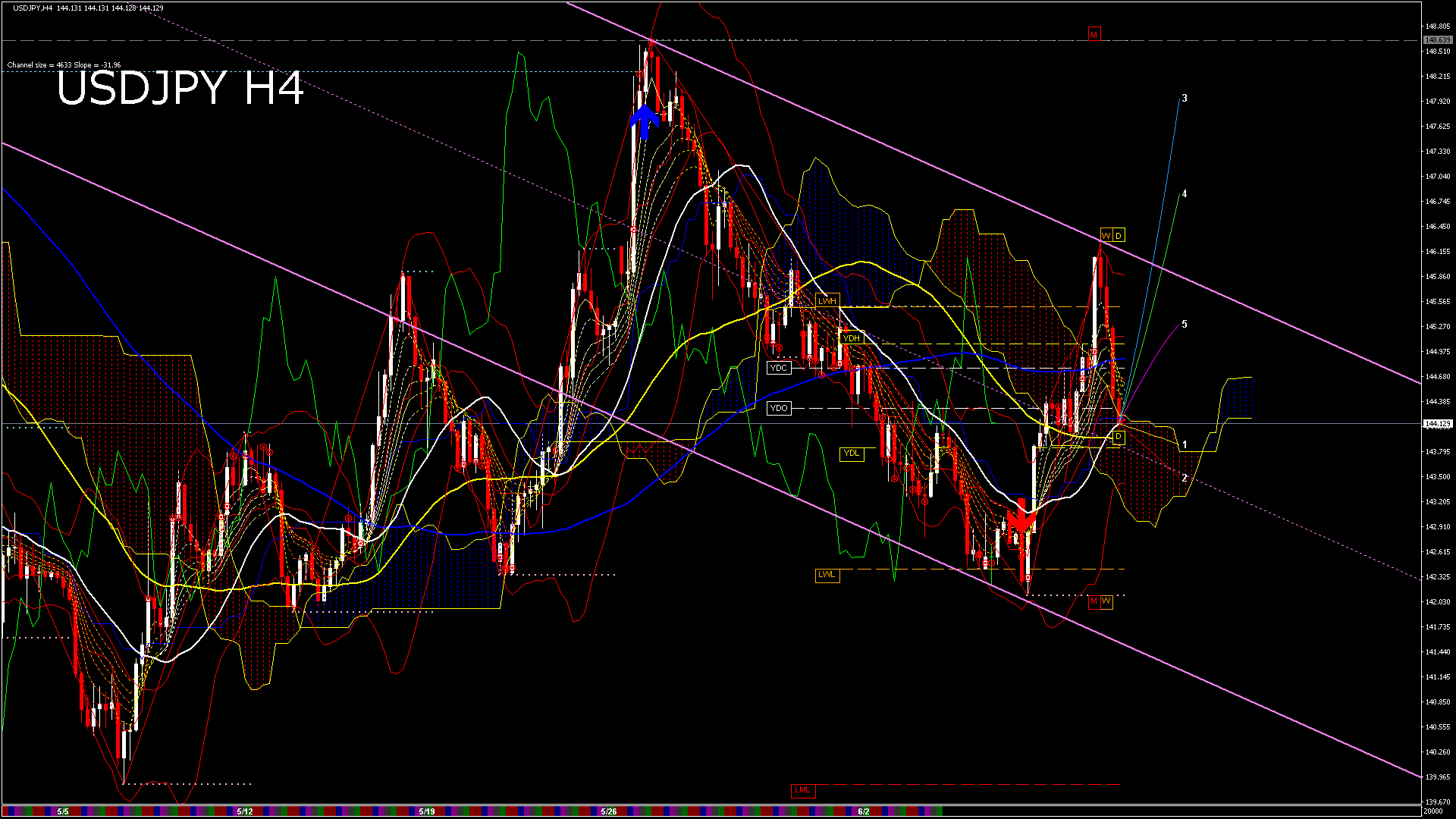Click the red LML label at the bottom
1456x819 pixels.
[802, 790]
